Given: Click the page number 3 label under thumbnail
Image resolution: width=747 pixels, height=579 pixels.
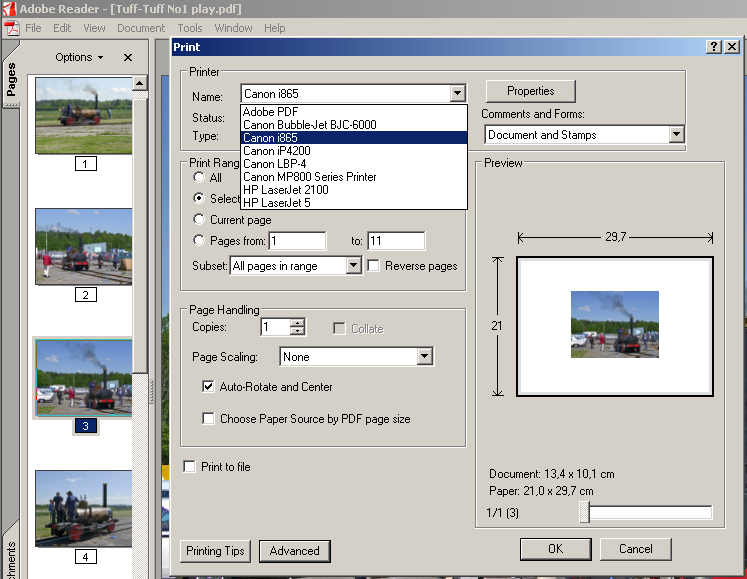Looking at the screenshot, I should point(86,426).
